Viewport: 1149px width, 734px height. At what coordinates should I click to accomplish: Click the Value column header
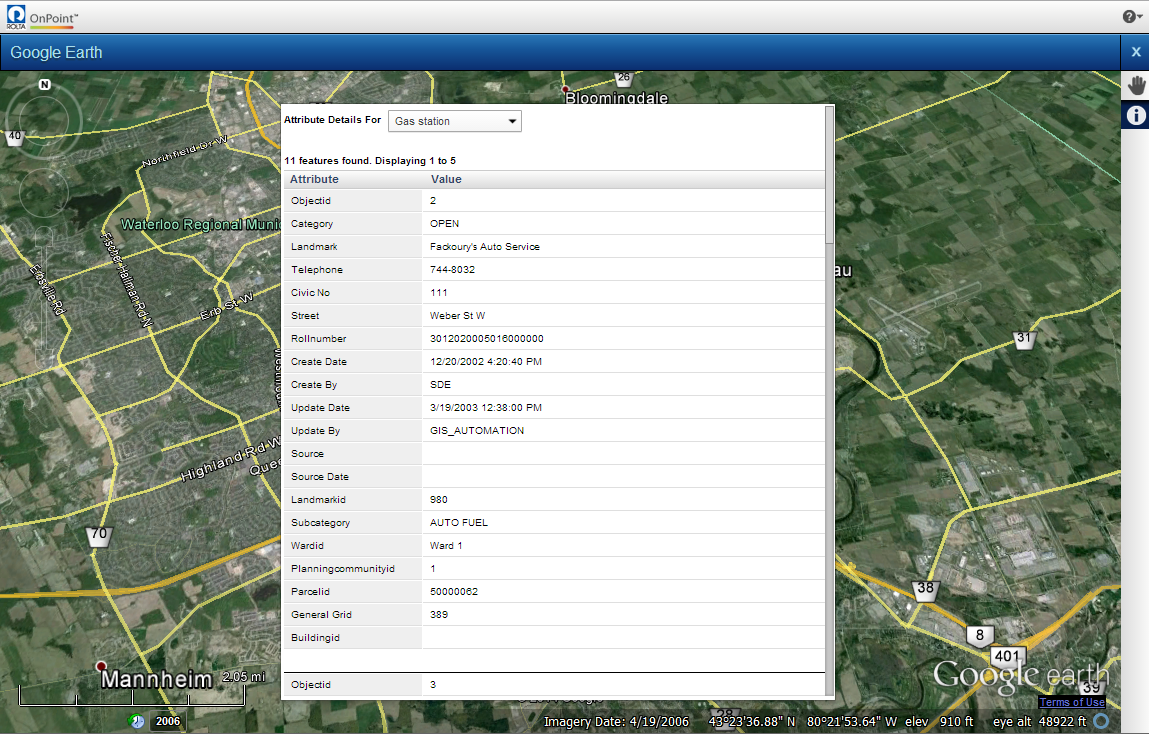point(446,179)
